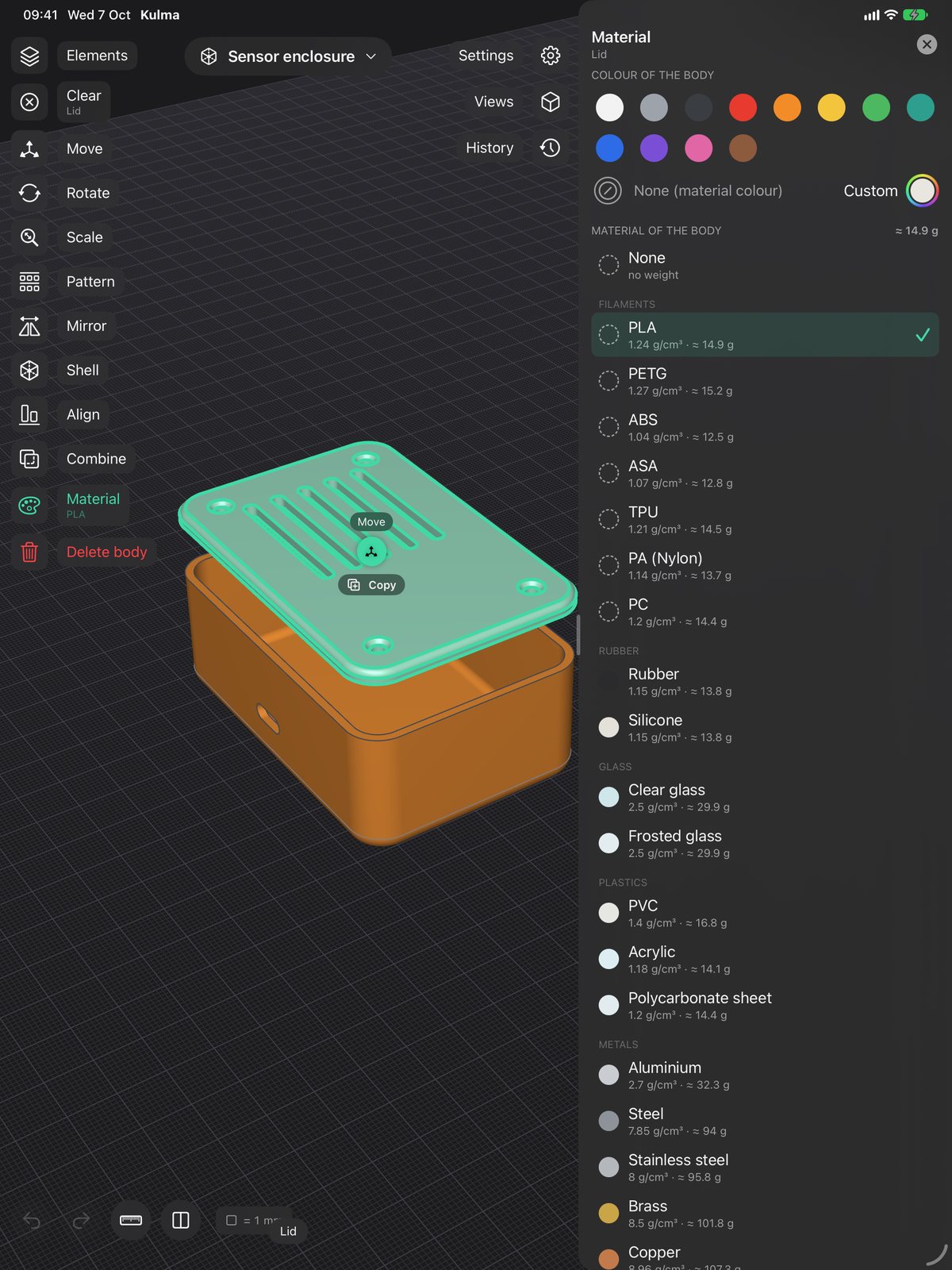The width and height of the screenshot is (952, 1270).
Task: Choose the blue colour swatch
Action: 609,148
